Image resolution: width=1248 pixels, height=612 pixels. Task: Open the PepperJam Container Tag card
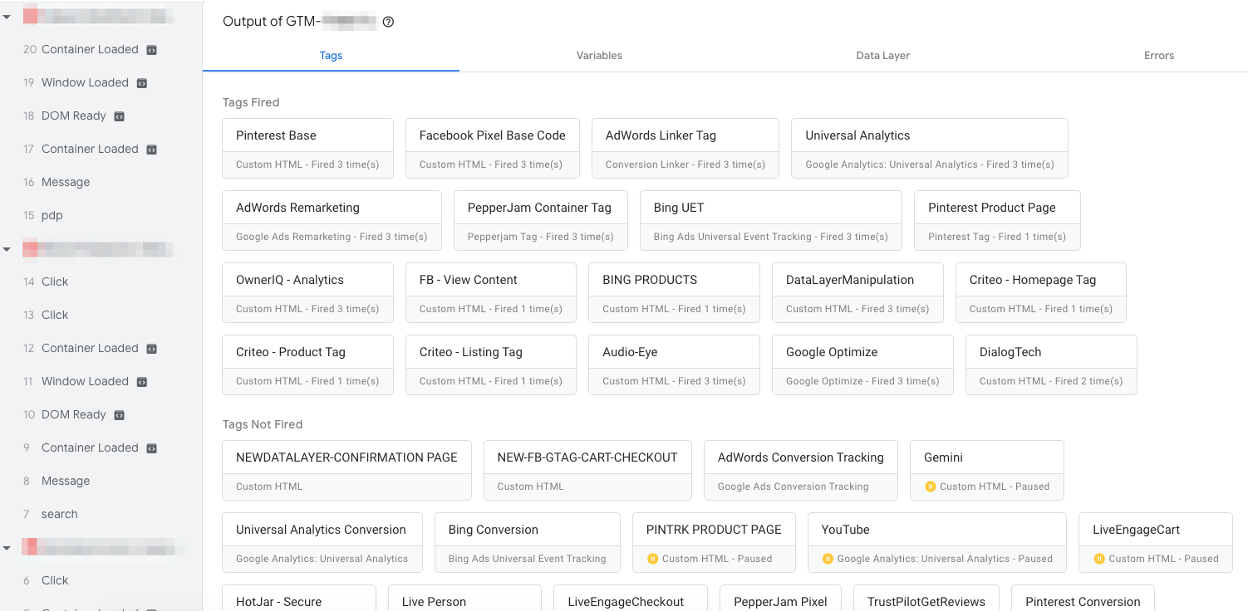541,221
